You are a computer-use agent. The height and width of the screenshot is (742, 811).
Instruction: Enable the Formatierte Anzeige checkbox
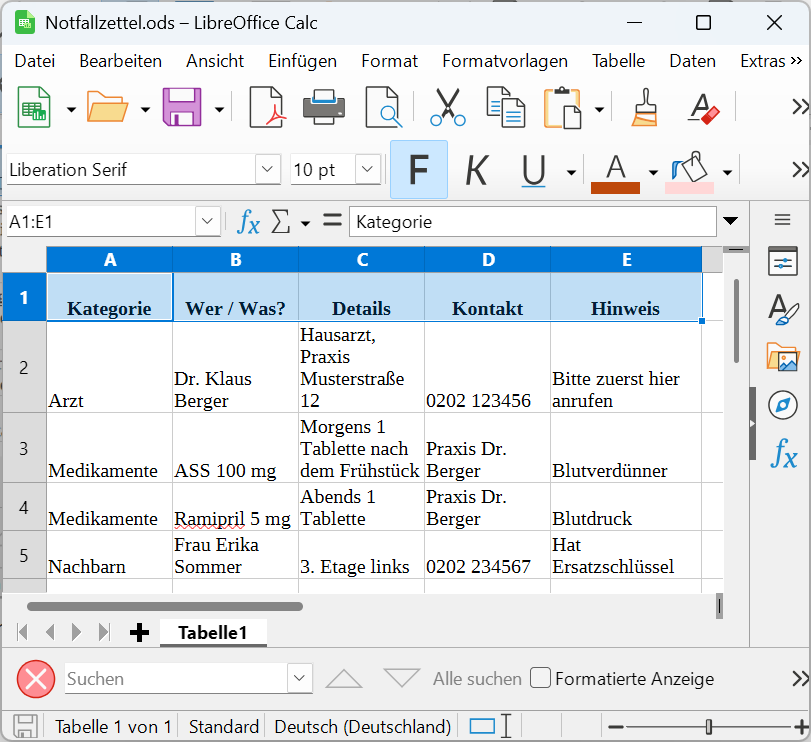(540, 678)
